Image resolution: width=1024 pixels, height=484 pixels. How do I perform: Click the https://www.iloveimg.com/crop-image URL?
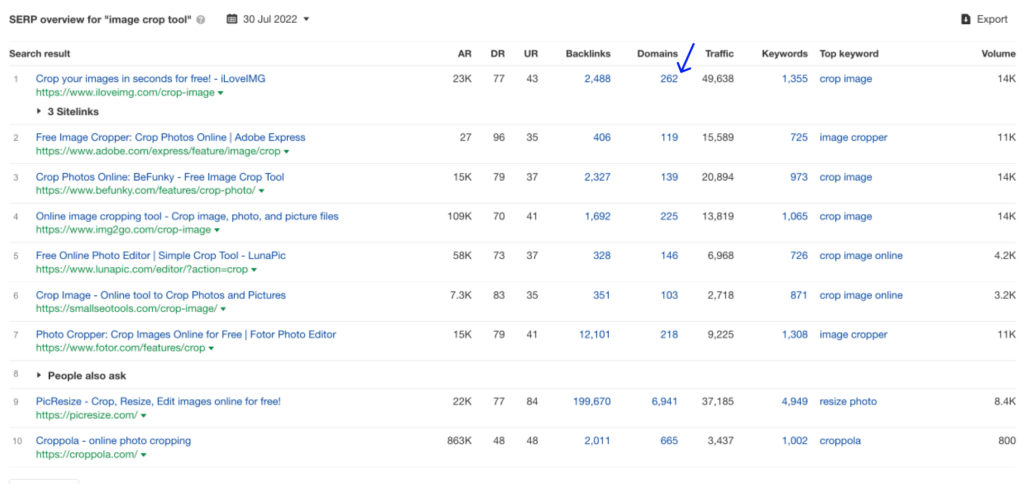[125, 93]
